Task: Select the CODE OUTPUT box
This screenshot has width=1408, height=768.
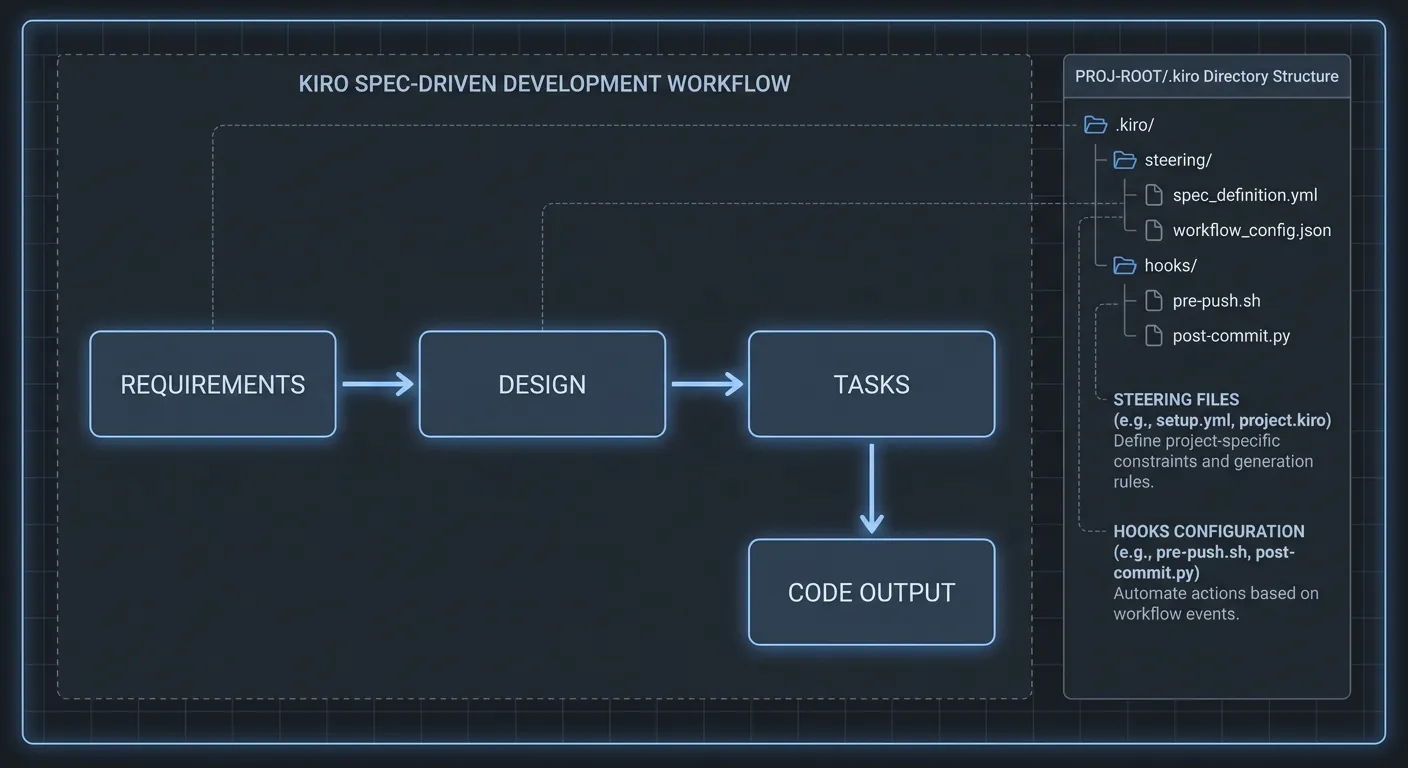Action: click(x=872, y=592)
